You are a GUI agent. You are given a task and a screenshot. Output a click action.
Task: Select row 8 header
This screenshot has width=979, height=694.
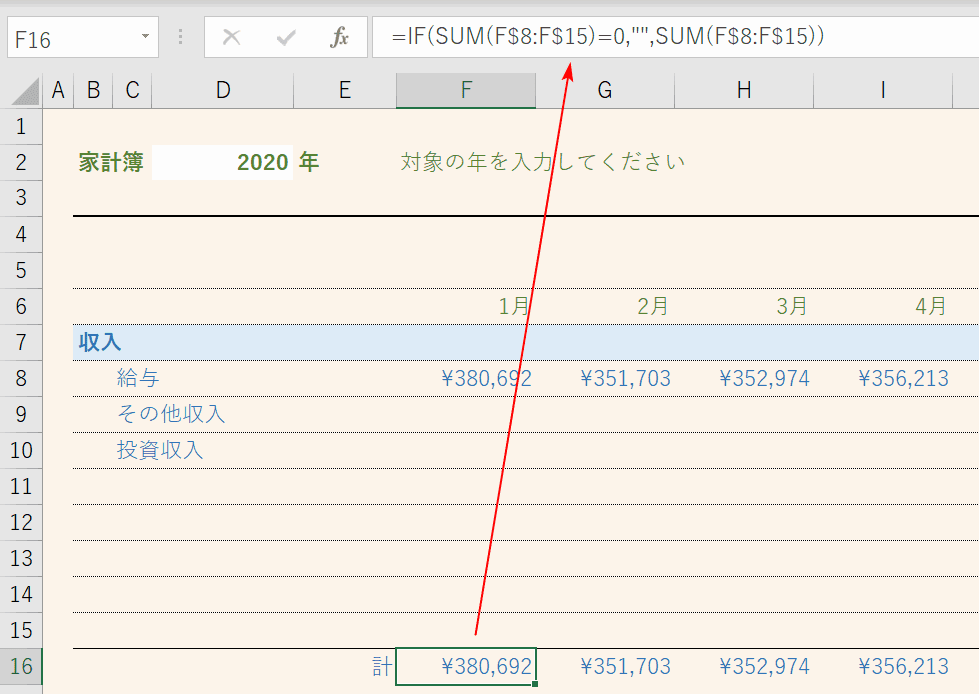pyautogui.click(x=21, y=379)
